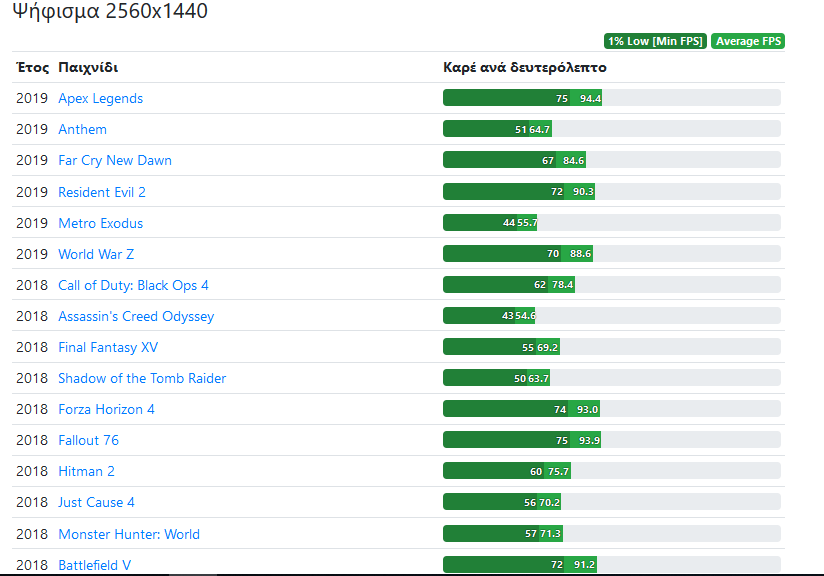Click the year 2018 in the Fallout 76 row
The width and height of the screenshot is (824, 576).
click(x=32, y=440)
